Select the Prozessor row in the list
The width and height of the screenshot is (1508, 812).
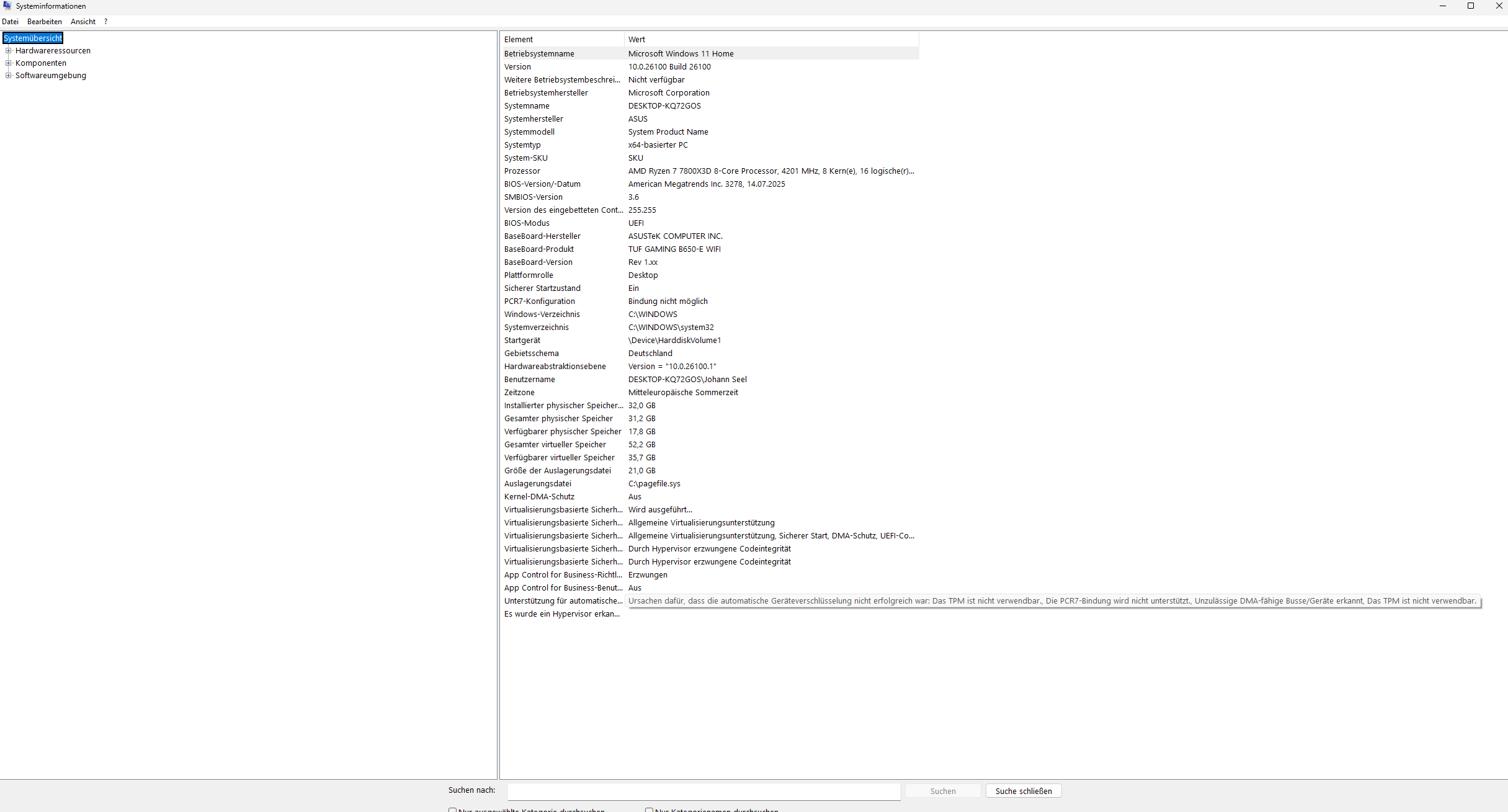pos(522,171)
